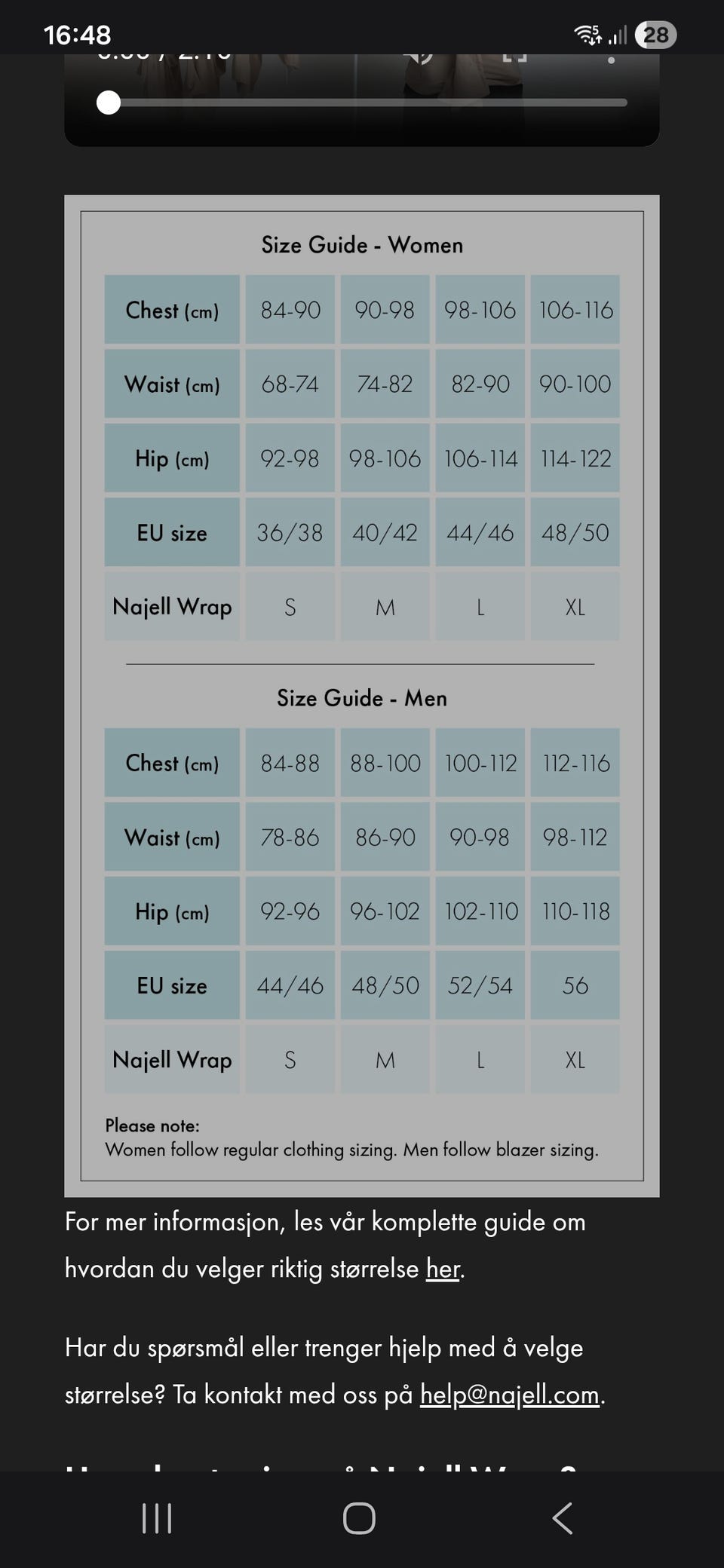Image resolution: width=724 pixels, height=1568 pixels.
Task: Open the video's three-dot options menu
Action: pos(611,59)
